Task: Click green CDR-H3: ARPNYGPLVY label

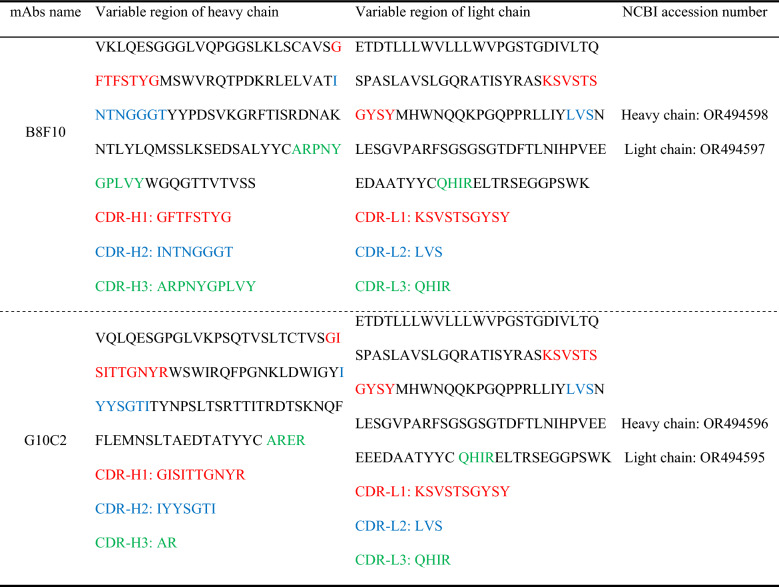Action: coord(175,287)
